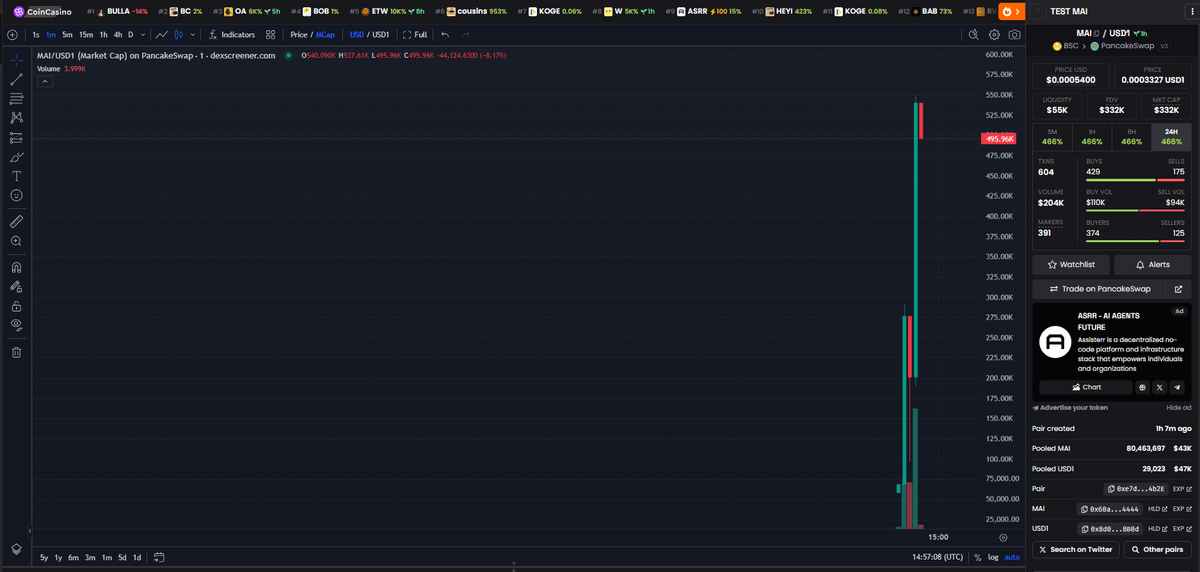The height and width of the screenshot is (572, 1200).
Task: Click the compare or add symbol icon
Action: coord(12,34)
